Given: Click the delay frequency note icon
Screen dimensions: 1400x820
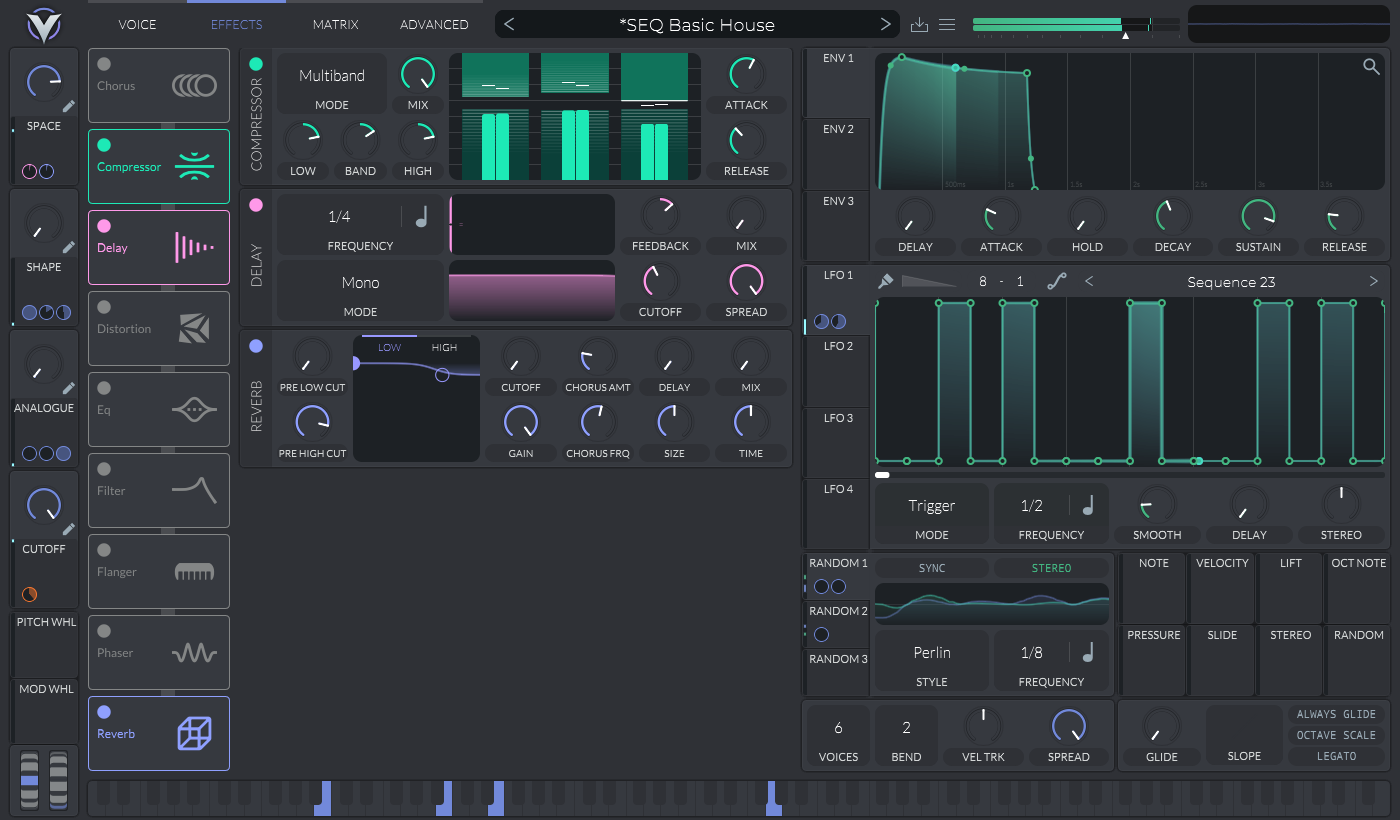Looking at the screenshot, I should tap(422, 217).
